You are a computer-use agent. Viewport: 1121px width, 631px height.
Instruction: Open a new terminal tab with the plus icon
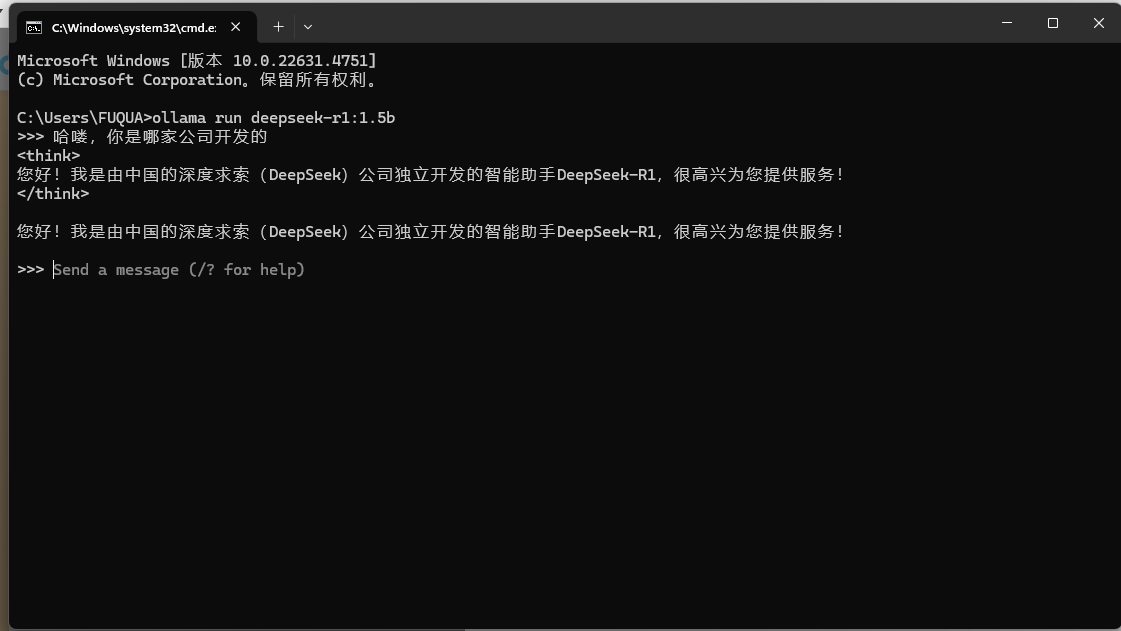click(x=278, y=27)
